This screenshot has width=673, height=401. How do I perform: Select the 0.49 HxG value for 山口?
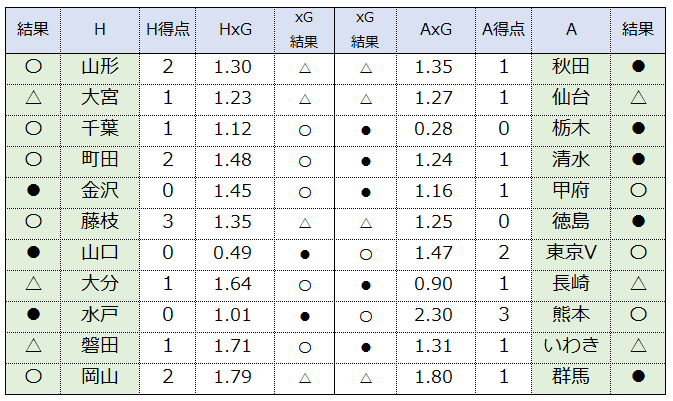(x=232, y=253)
